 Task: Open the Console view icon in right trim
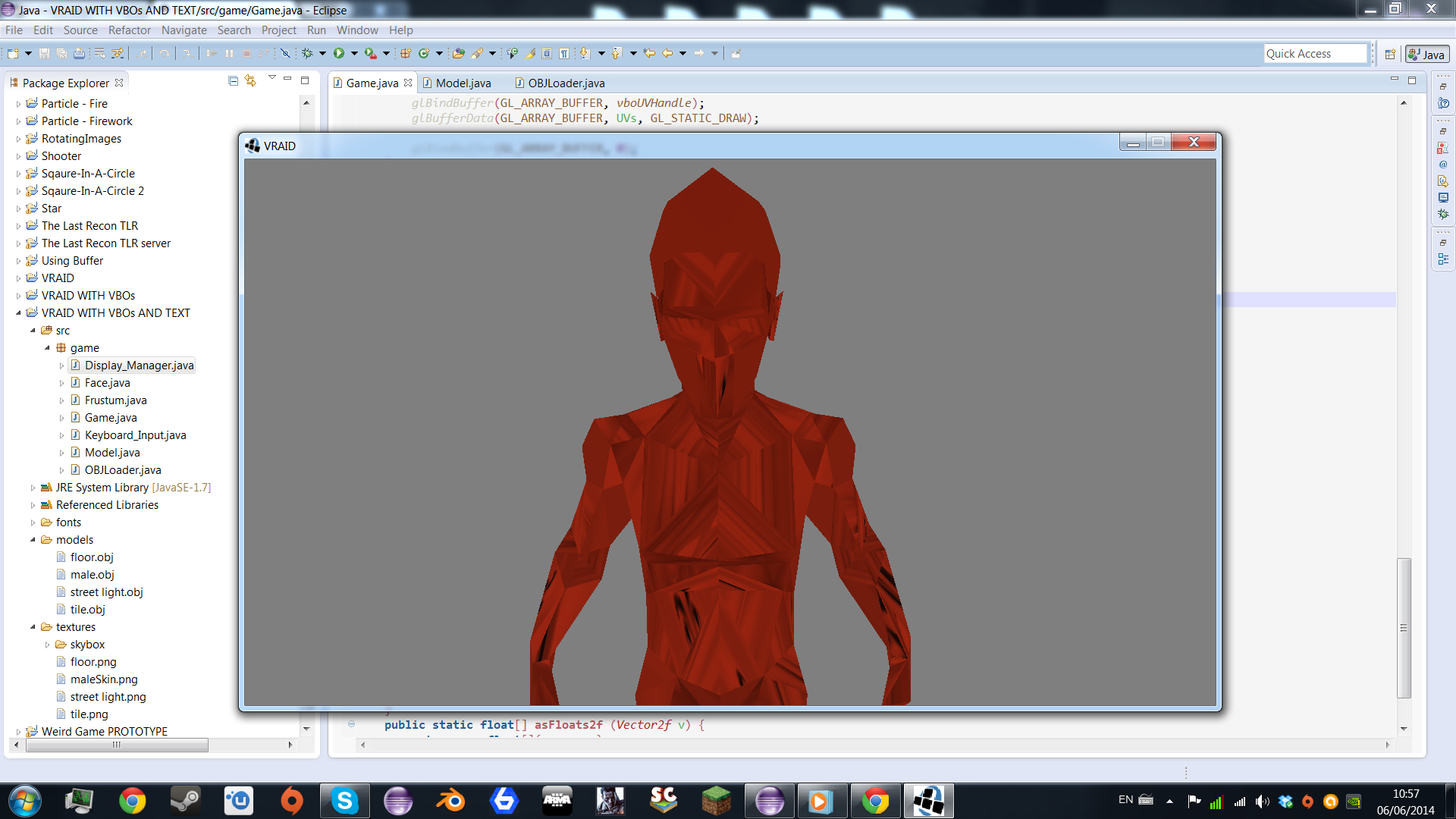pyautogui.click(x=1443, y=198)
